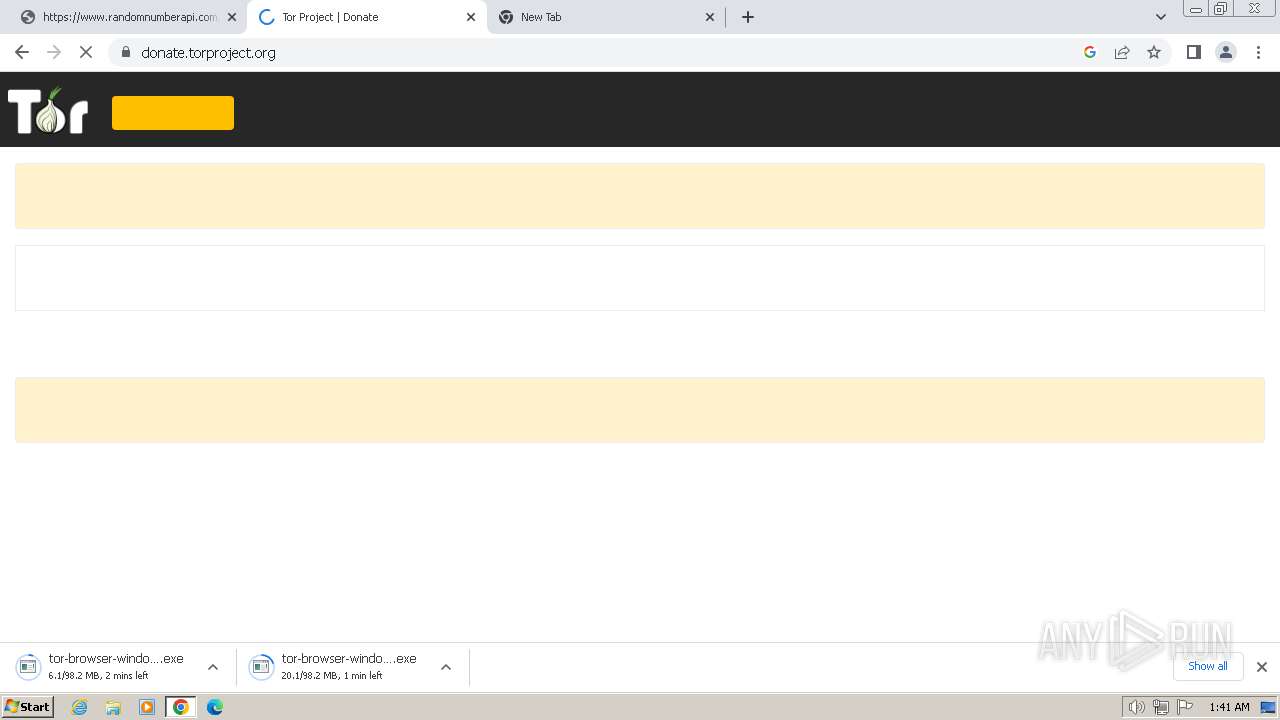Image resolution: width=1280 pixels, height=720 pixels.
Task: Click Show all downloads
Action: (x=1208, y=666)
